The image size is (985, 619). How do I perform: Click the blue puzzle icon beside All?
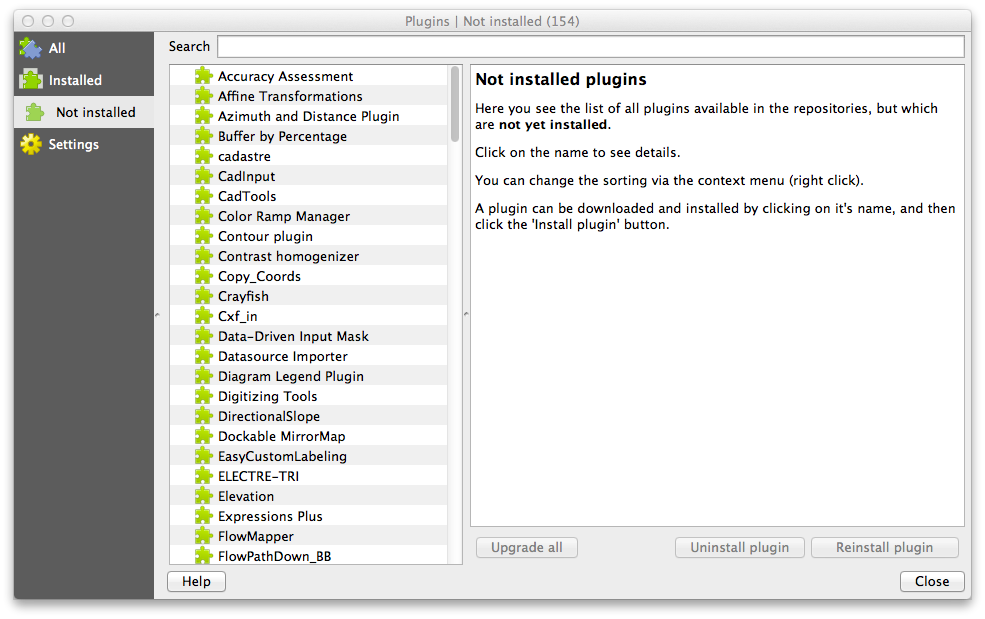30,47
